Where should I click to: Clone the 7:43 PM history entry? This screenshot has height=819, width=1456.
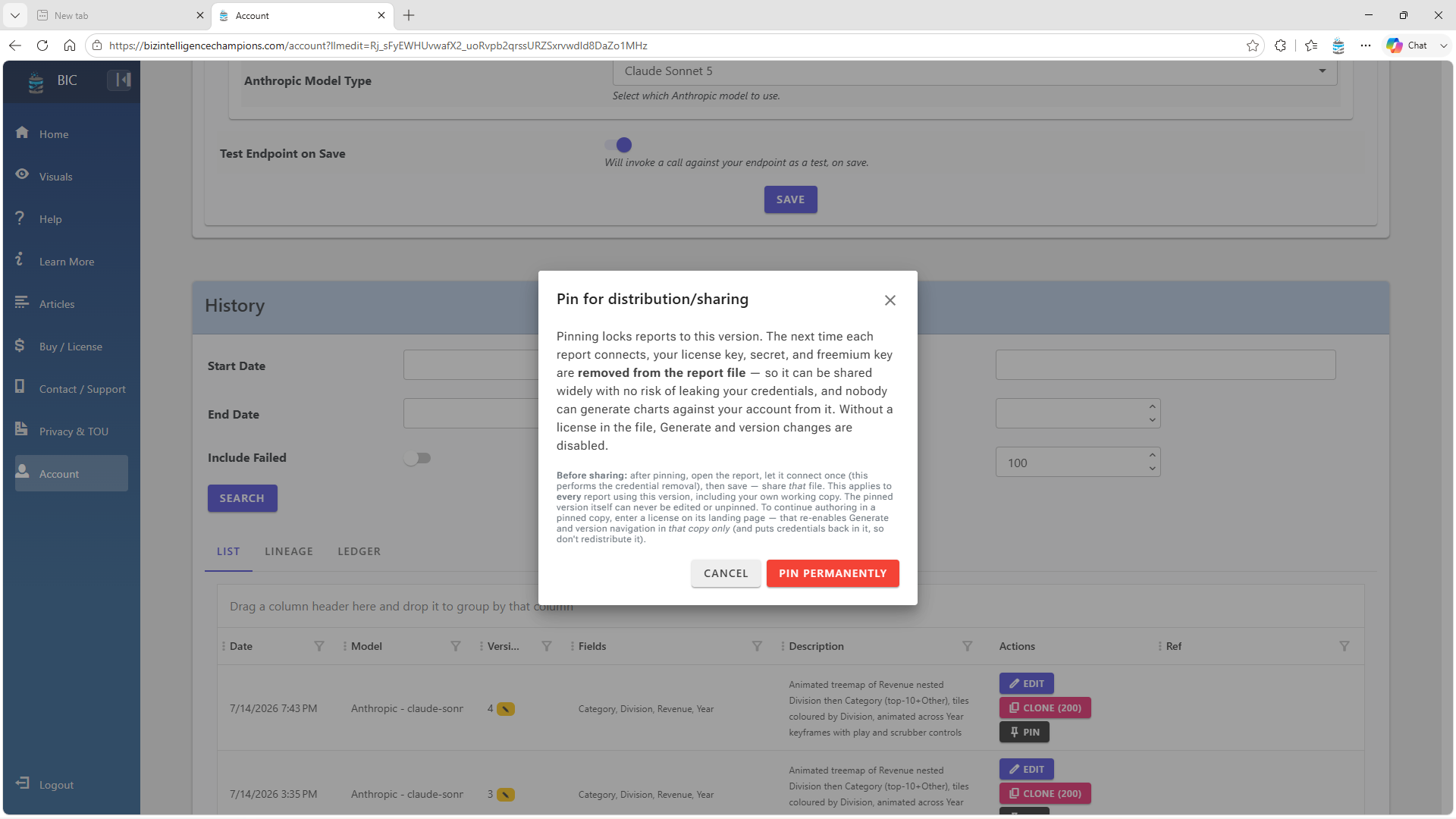[x=1045, y=708]
